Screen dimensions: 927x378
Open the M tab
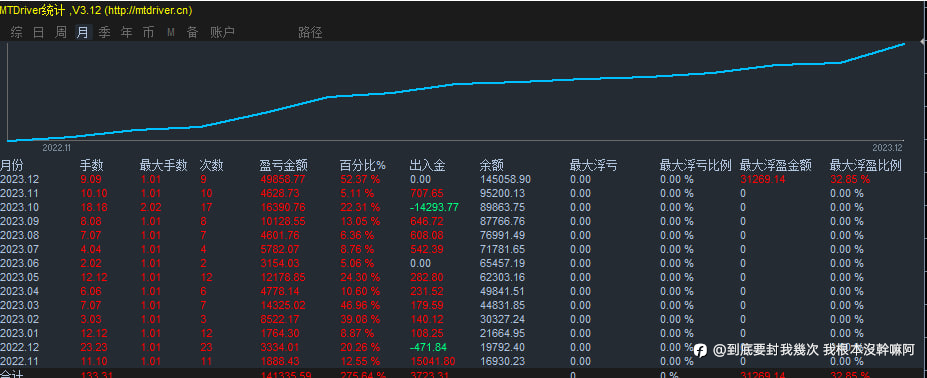pyautogui.click(x=171, y=33)
